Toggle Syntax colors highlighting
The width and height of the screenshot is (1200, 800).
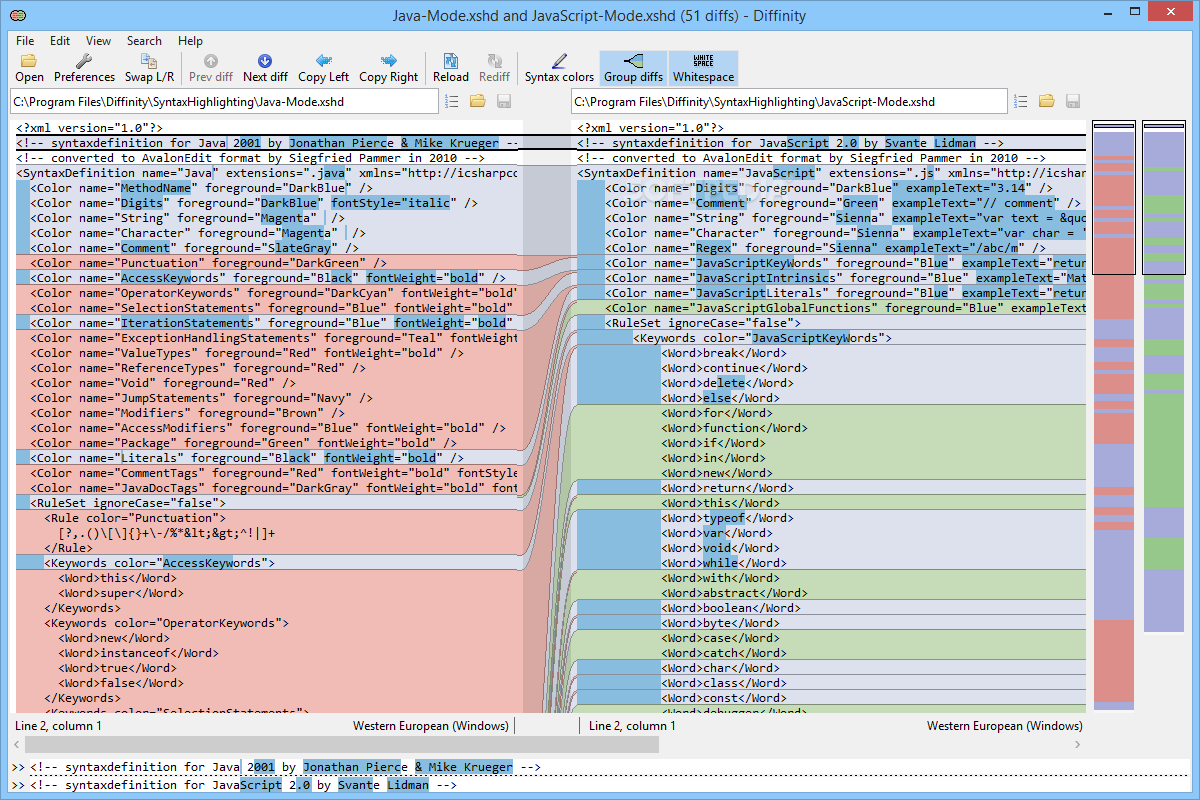click(x=559, y=68)
